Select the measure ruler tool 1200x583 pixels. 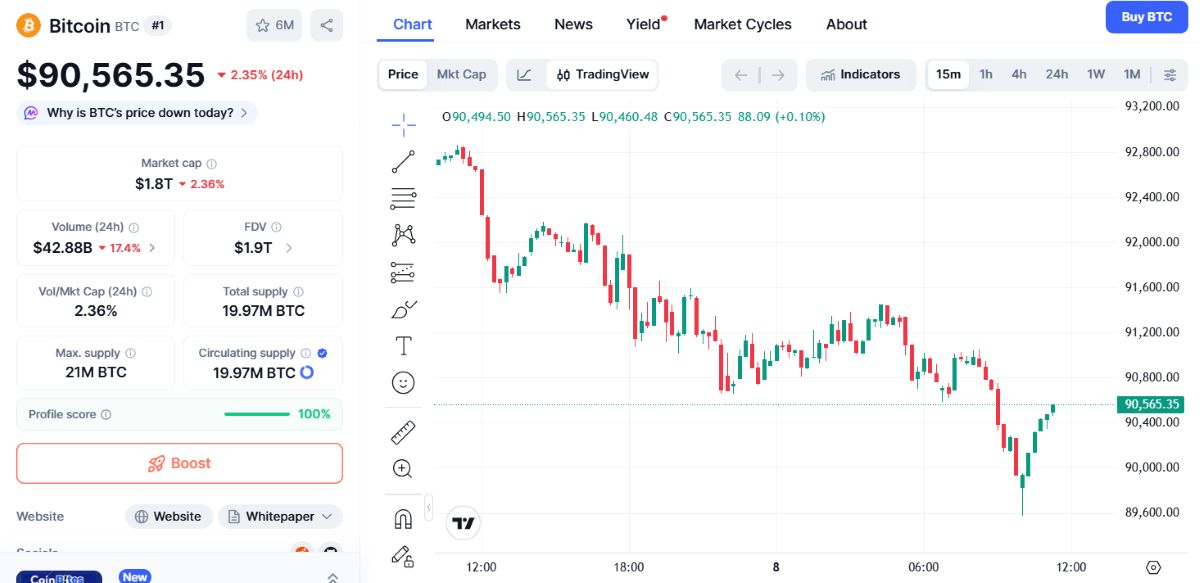(x=403, y=432)
